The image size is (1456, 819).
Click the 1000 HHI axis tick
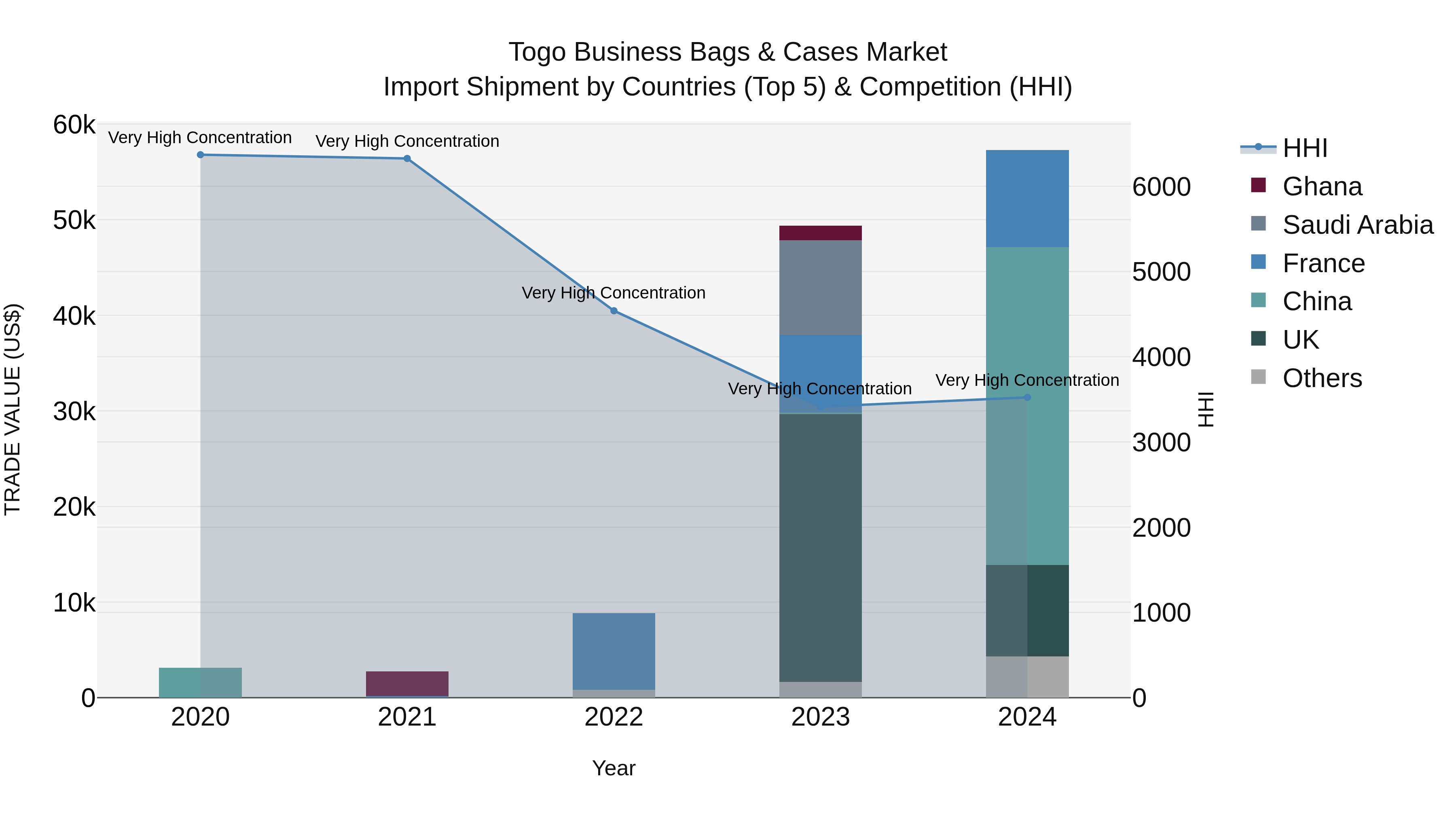coord(1162,613)
